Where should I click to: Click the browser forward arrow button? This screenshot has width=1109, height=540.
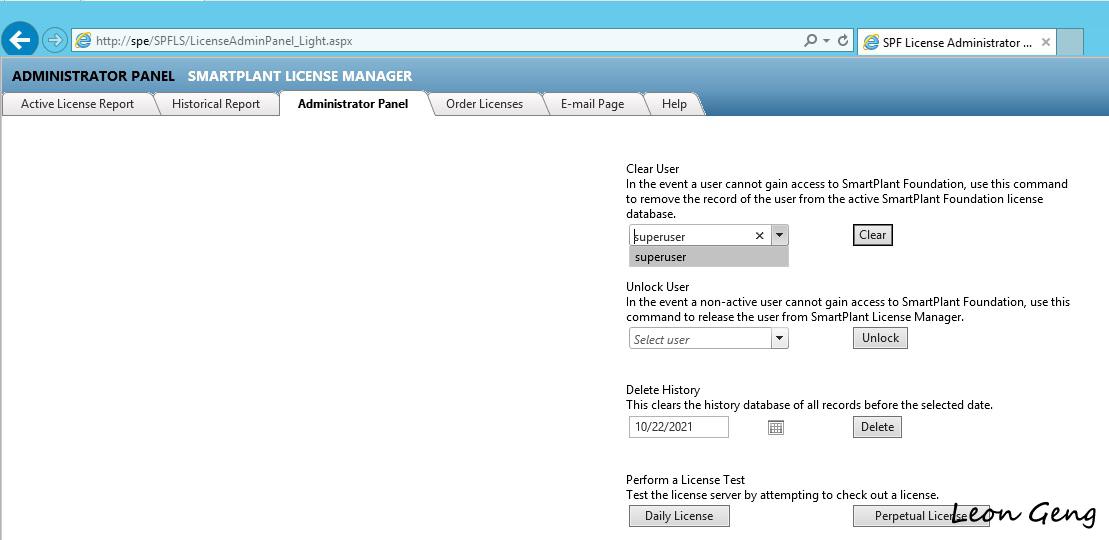click(54, 40)
